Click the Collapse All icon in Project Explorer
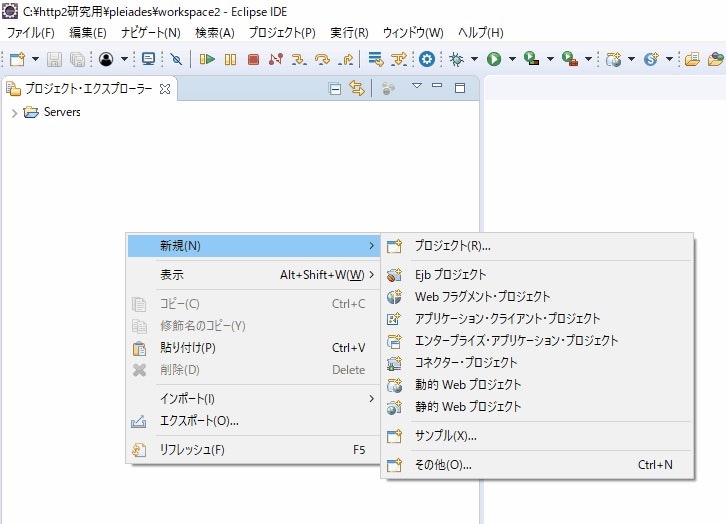The width and height of the screenshot is (726, 524). (x=335, y=88)
